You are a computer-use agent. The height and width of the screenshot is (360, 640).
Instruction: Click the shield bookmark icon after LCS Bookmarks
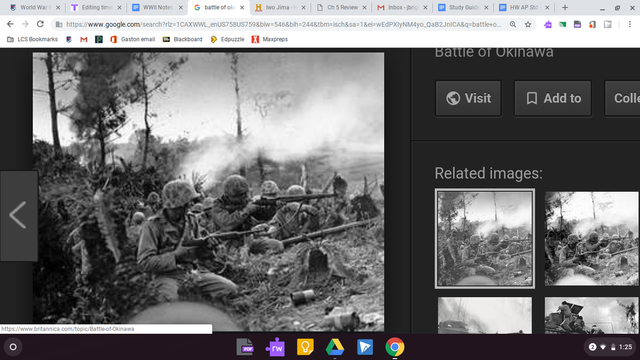click(69, 39)
